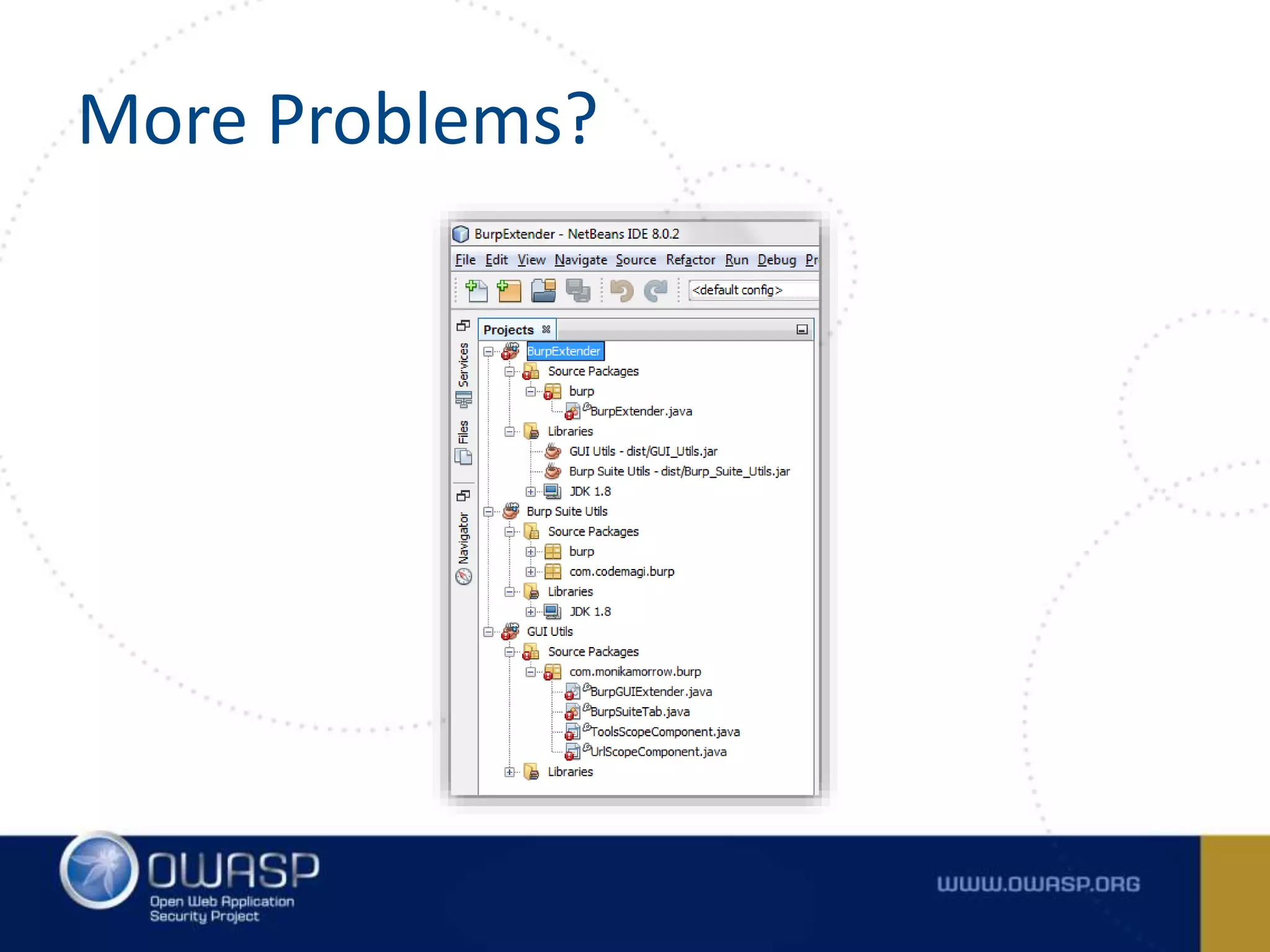Collapse the burp package under BurpExtender
1270x952 pixels.
(531, 392)
